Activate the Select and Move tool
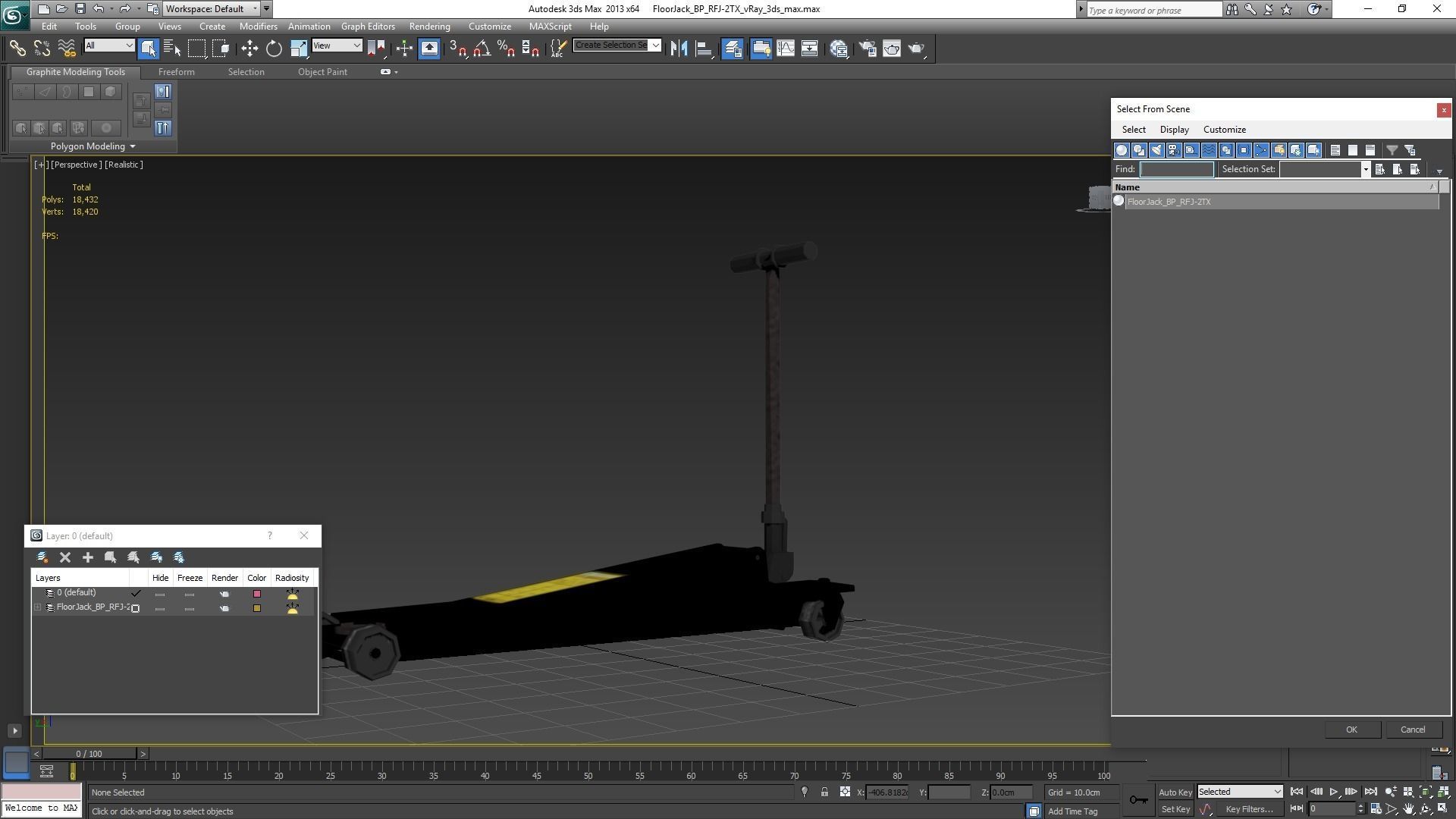Screen dimensions: 1456x819 (249, 49)
